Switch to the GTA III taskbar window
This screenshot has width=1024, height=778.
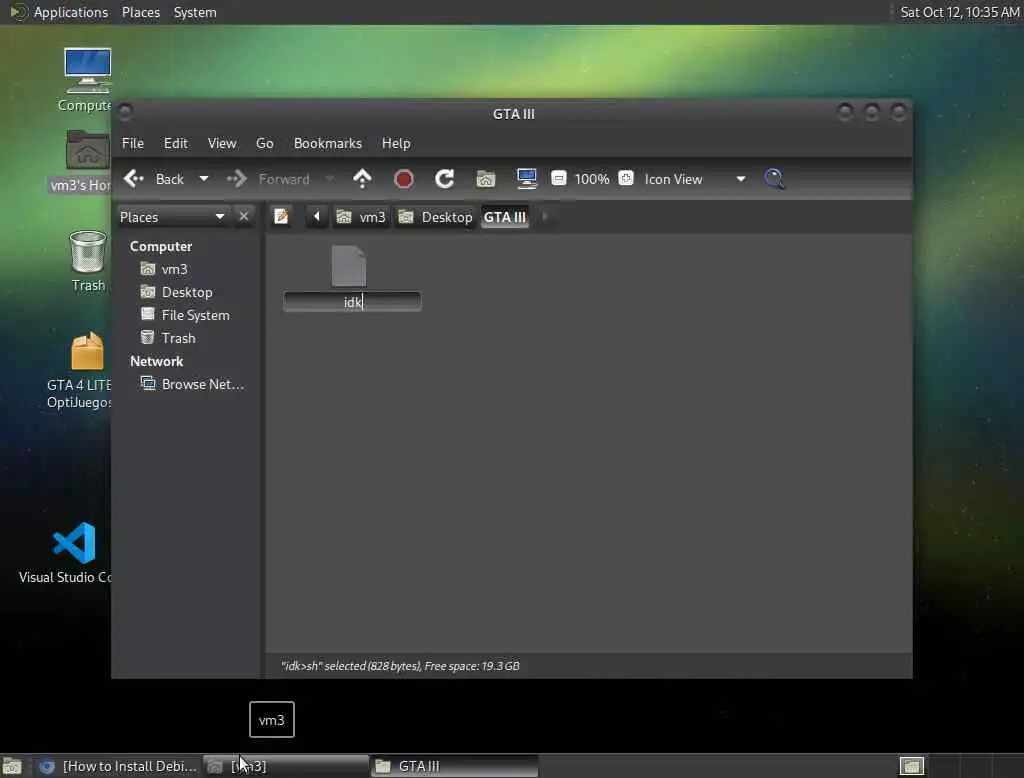tap(455, 766)
